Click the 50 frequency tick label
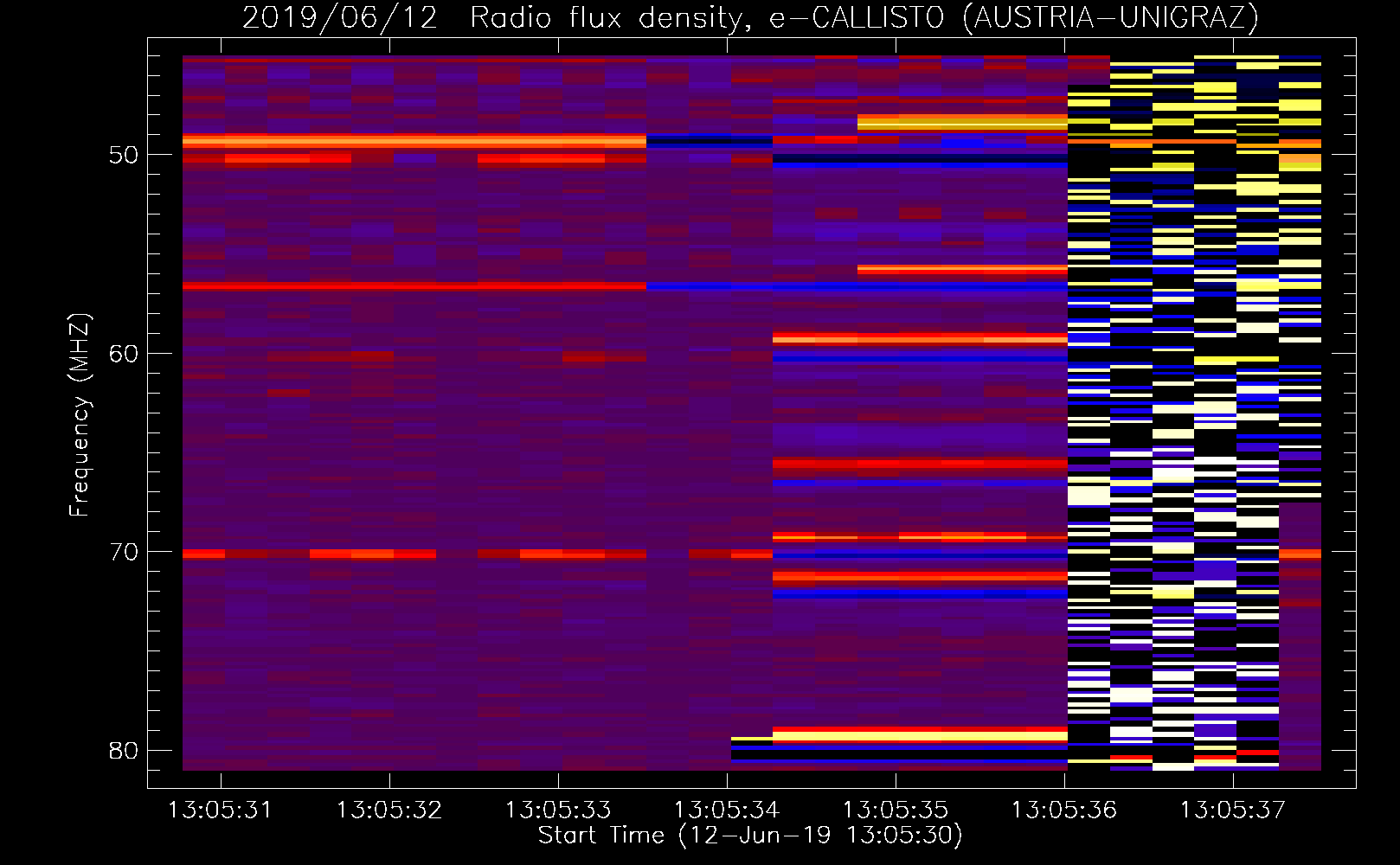 coord(124,156)
